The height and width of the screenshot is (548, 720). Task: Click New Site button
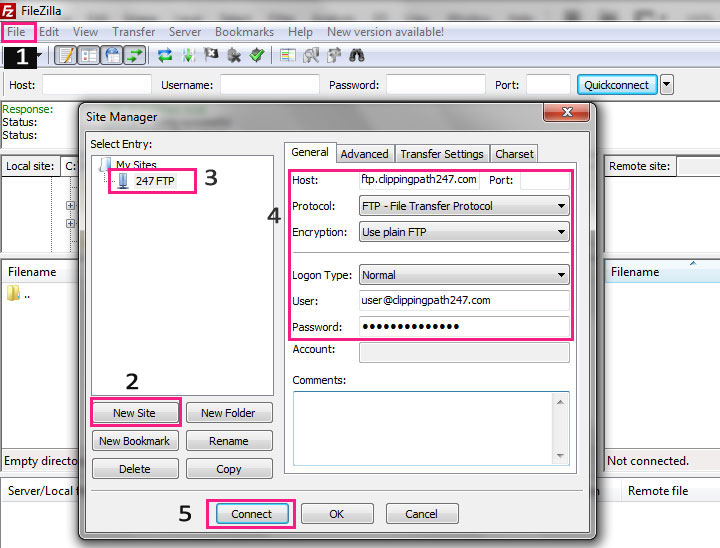[x=135, y=413]
